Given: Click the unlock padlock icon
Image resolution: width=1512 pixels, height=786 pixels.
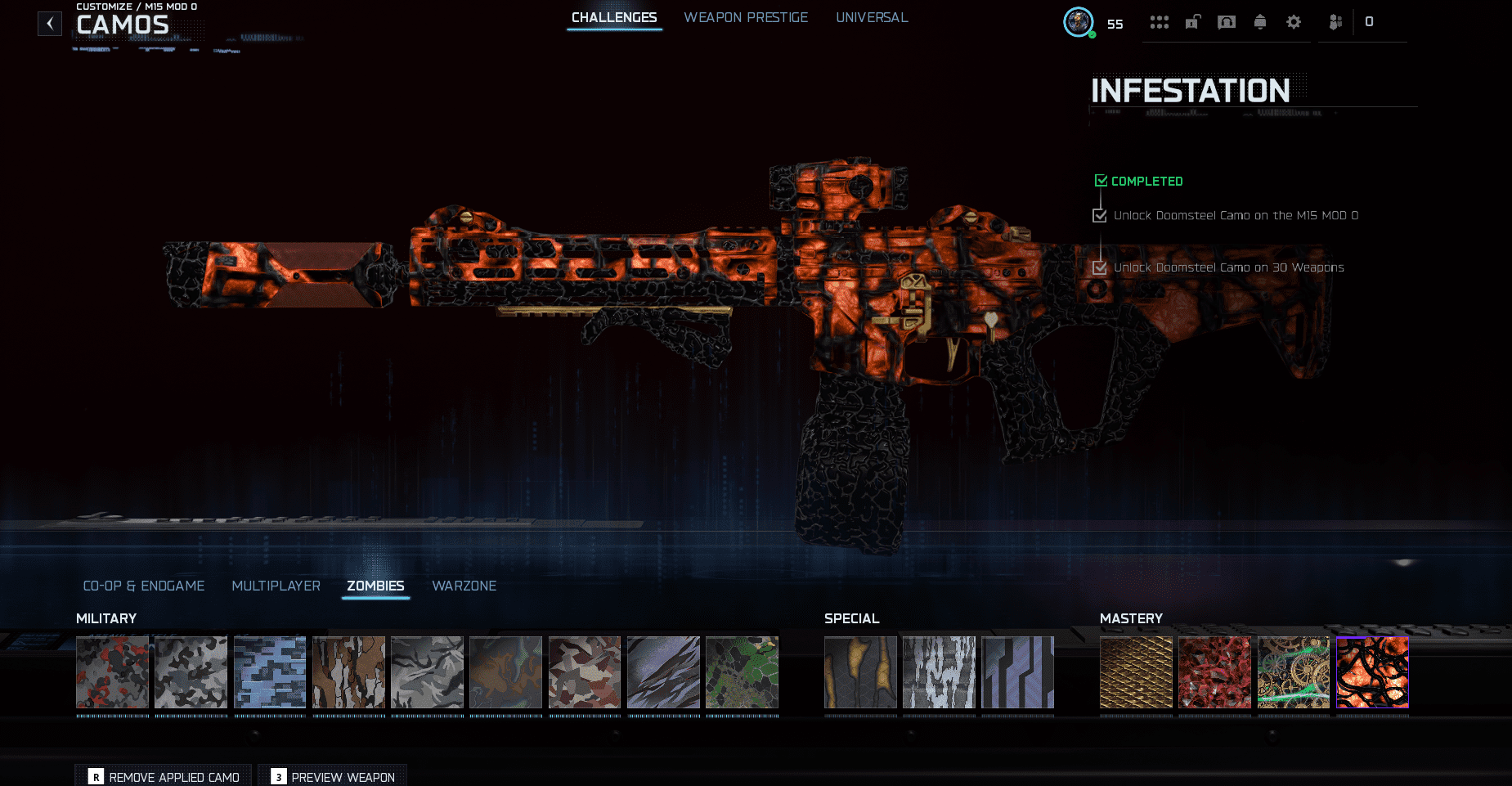Looking at the screenshot, I should (1193, 22).
